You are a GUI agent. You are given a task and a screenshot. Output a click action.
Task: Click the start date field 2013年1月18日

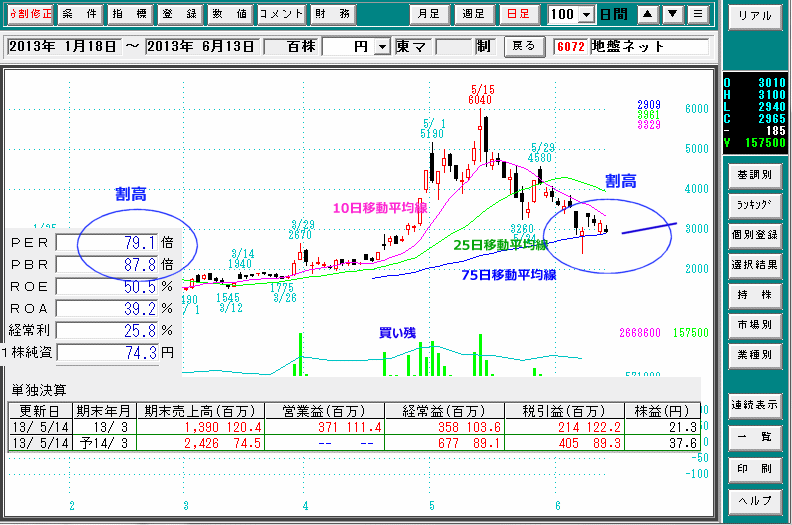pos(64,46)
